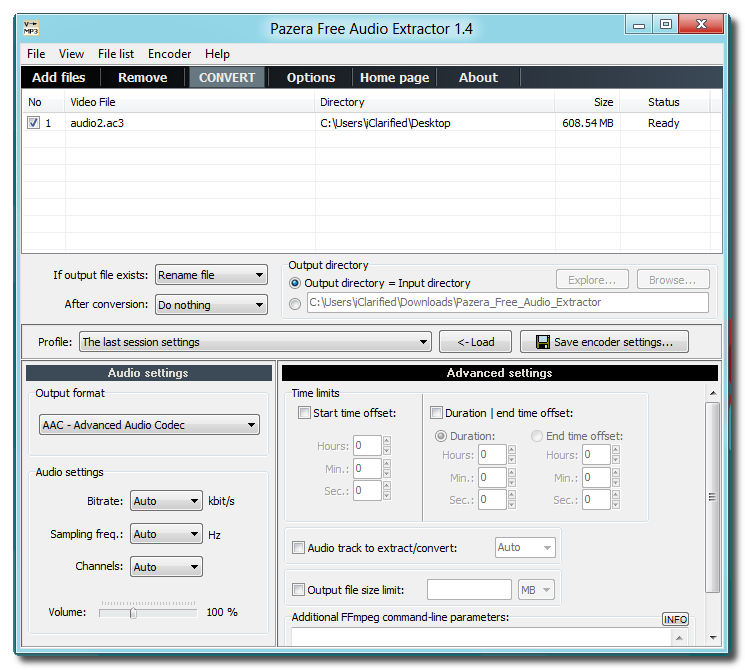Open the MB size unit dropdown
The height and width of the screenshot is (670, 745).
536,590
